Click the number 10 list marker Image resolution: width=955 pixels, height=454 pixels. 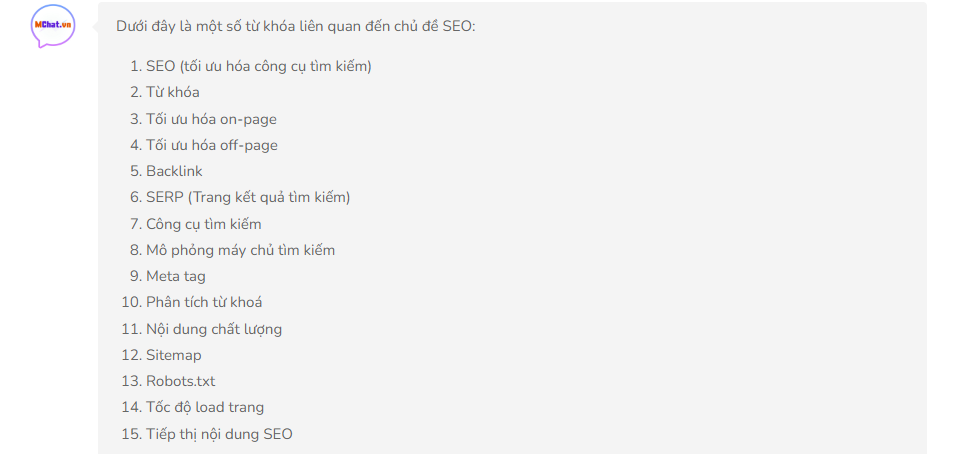[x=131, y=302]
